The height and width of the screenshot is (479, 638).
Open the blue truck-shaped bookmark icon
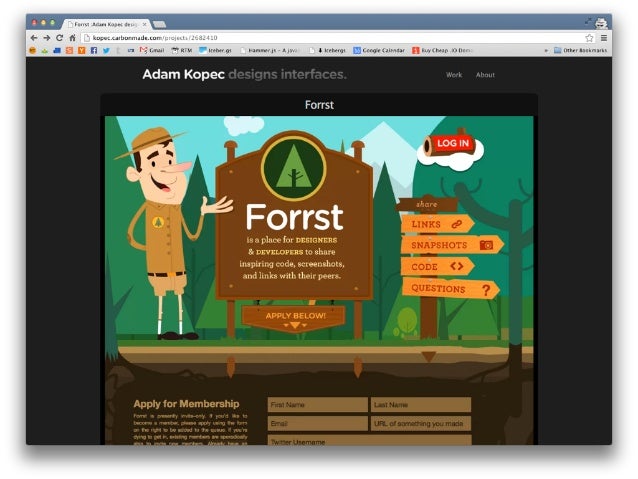57,50
